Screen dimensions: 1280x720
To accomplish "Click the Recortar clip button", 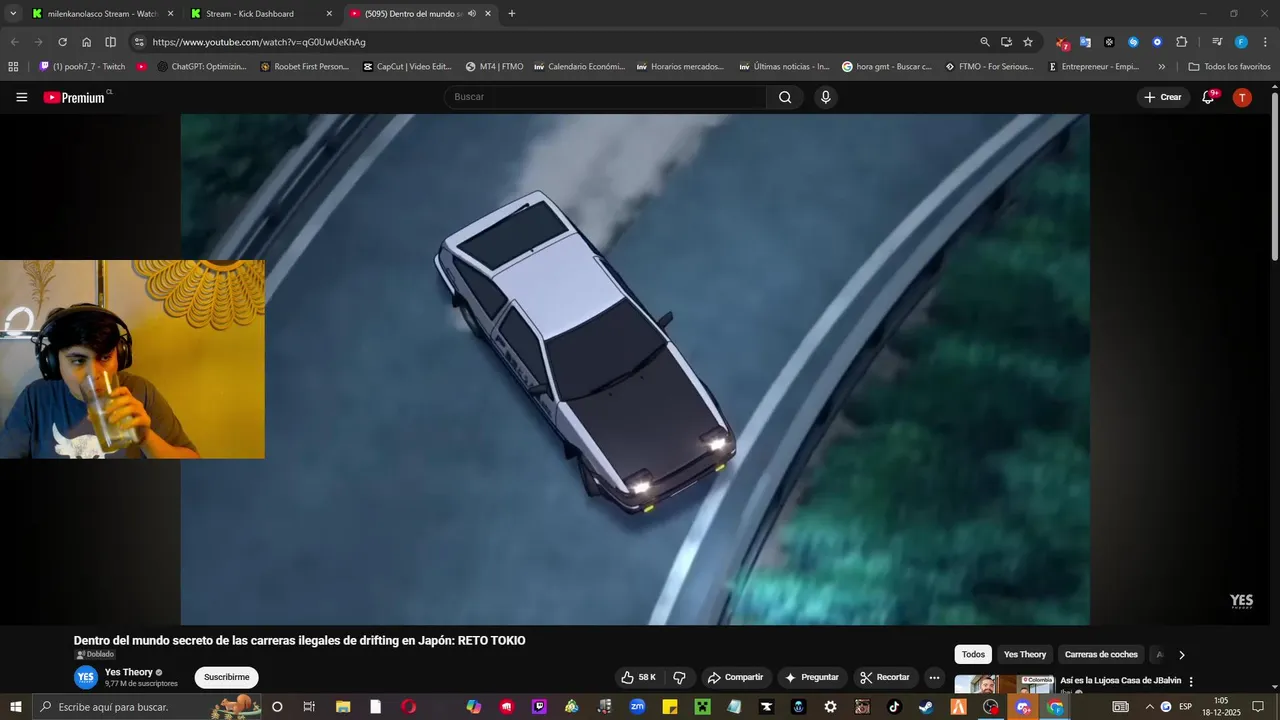I will click(x=885, y=677).
